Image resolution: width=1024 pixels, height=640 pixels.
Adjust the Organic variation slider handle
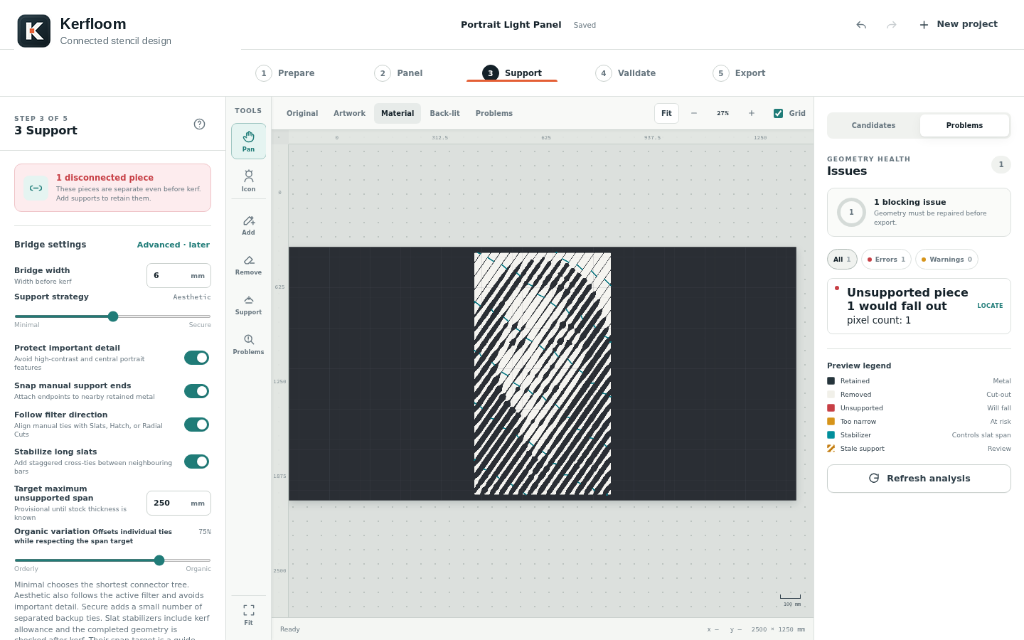click(x=159, y=560)
